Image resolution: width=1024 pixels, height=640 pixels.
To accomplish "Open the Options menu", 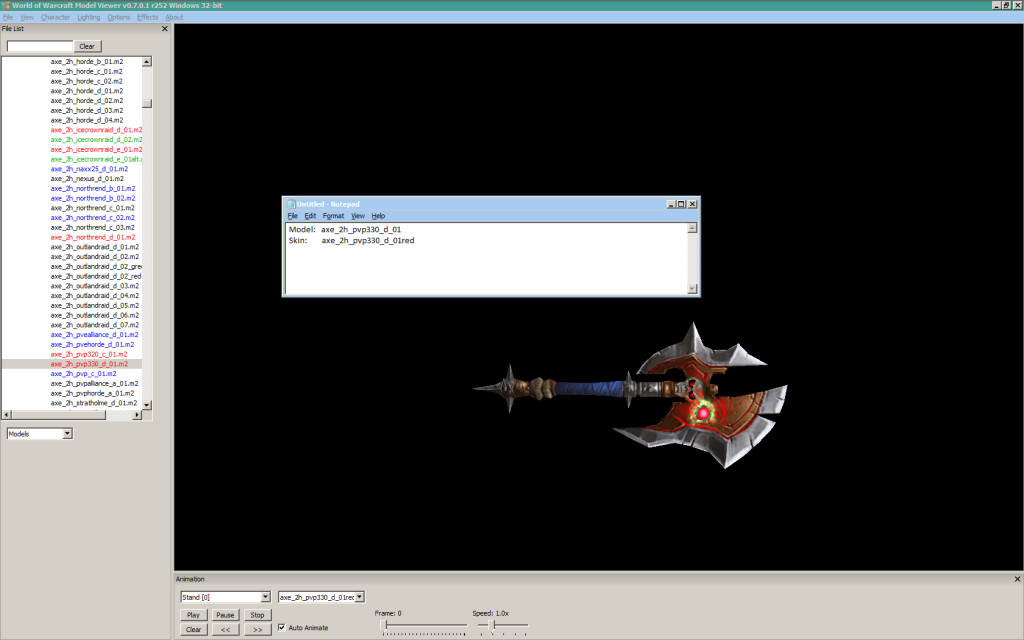I will [x=119, y=18].
